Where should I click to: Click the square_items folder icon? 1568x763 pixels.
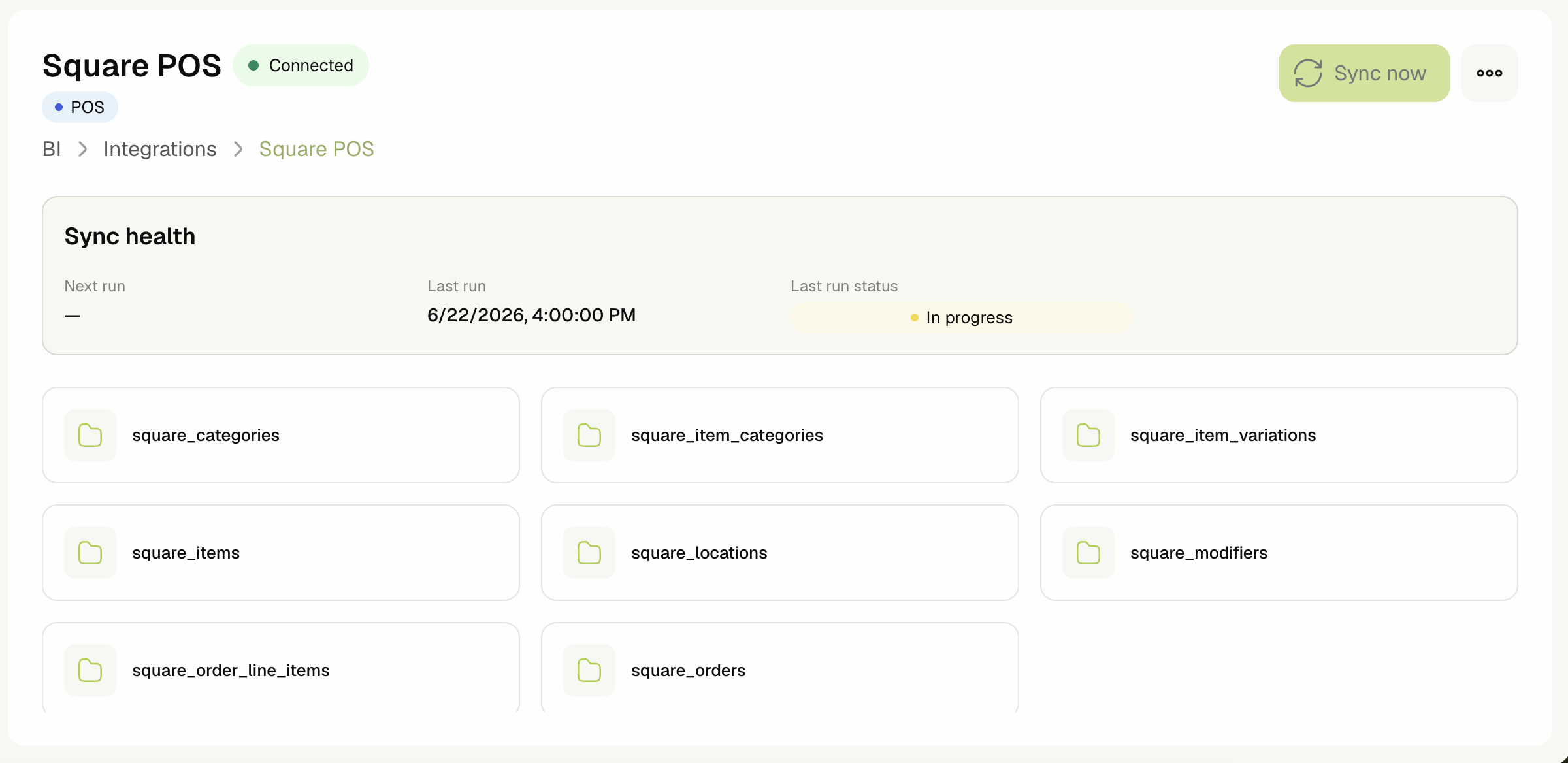coord(90,553)
